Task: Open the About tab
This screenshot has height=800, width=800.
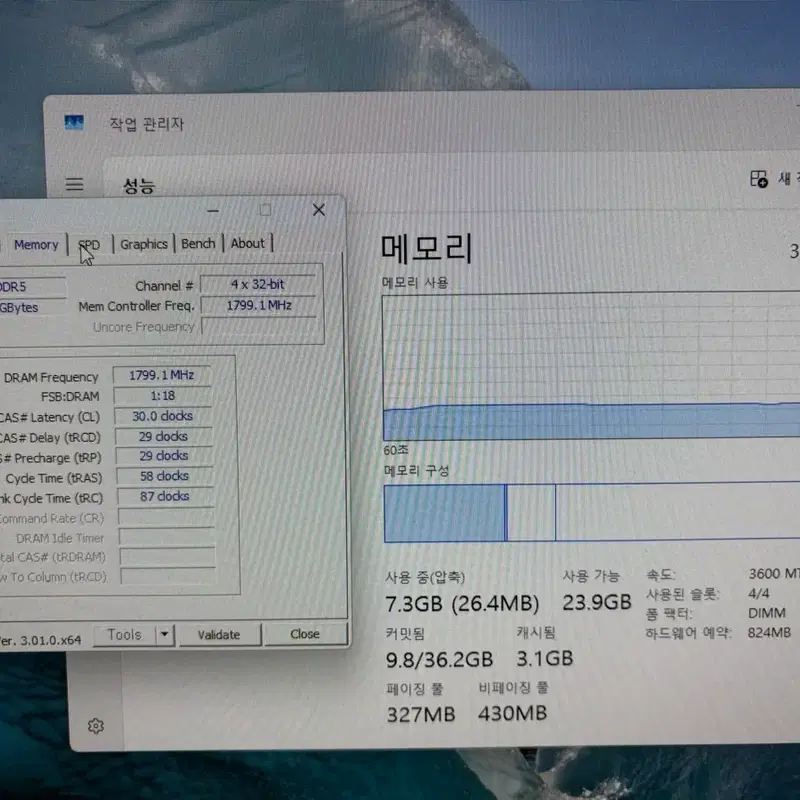Action: (248, 243)
